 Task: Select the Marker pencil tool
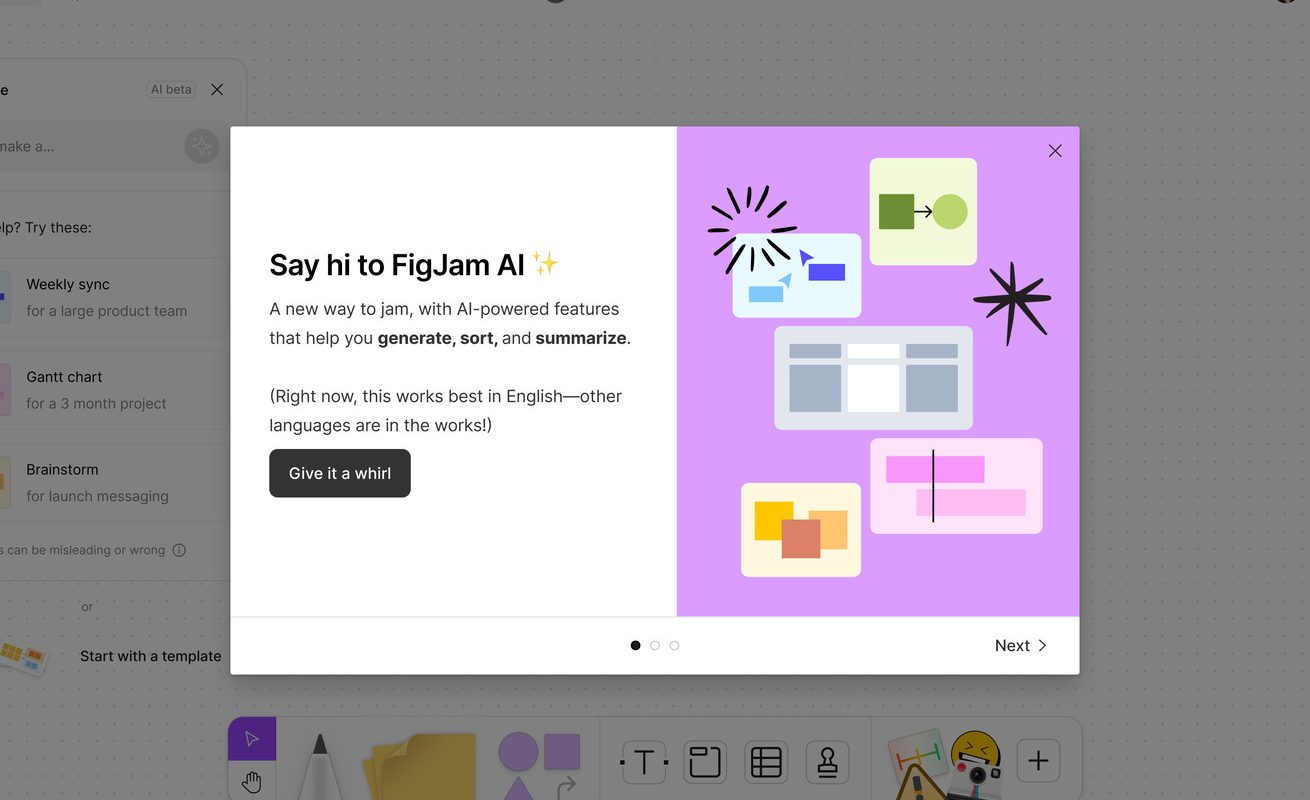[319, 767]
